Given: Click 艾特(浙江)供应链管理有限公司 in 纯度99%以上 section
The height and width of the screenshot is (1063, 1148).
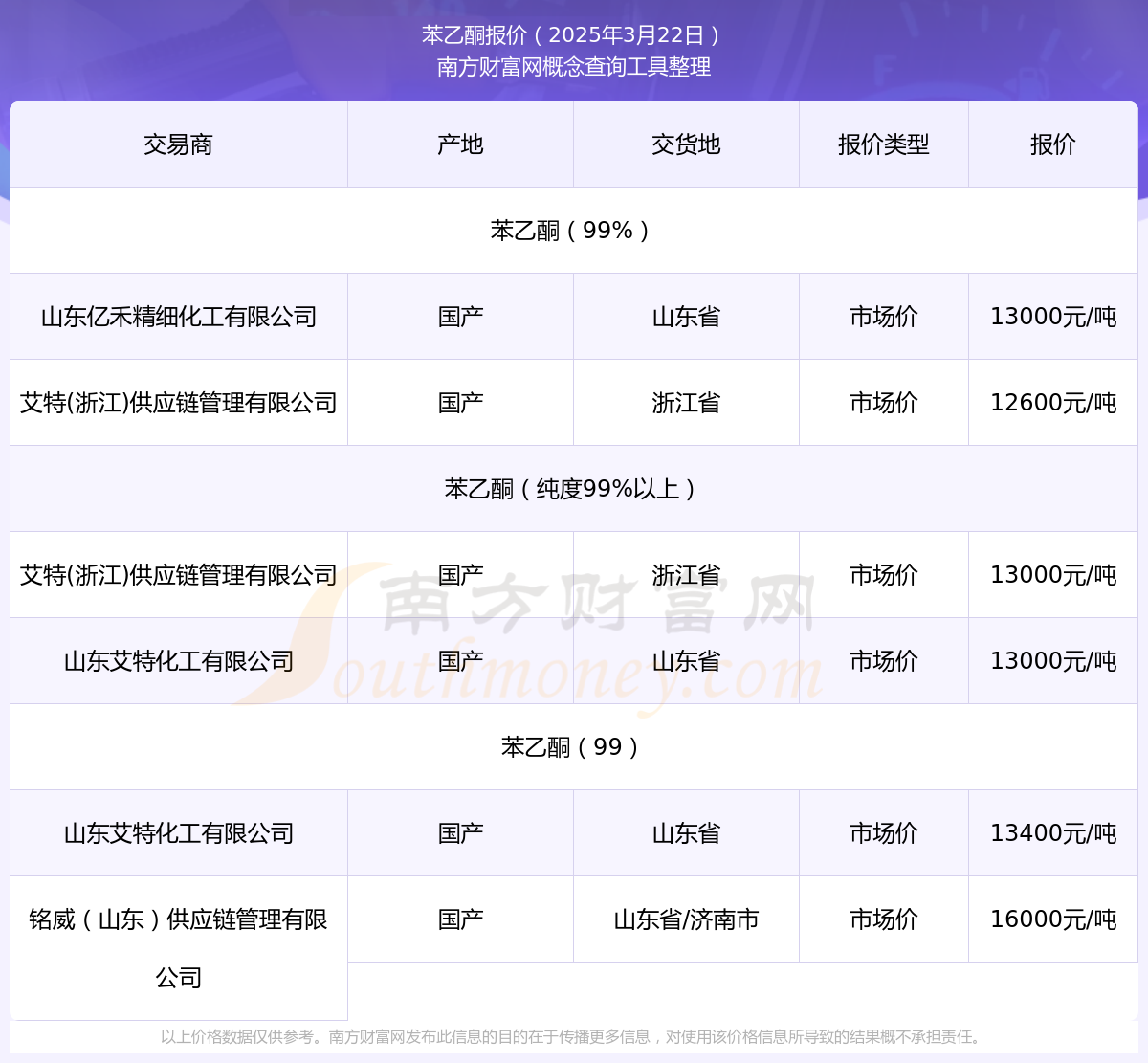Looking at the screenshot, I should [x=178, y=575].
